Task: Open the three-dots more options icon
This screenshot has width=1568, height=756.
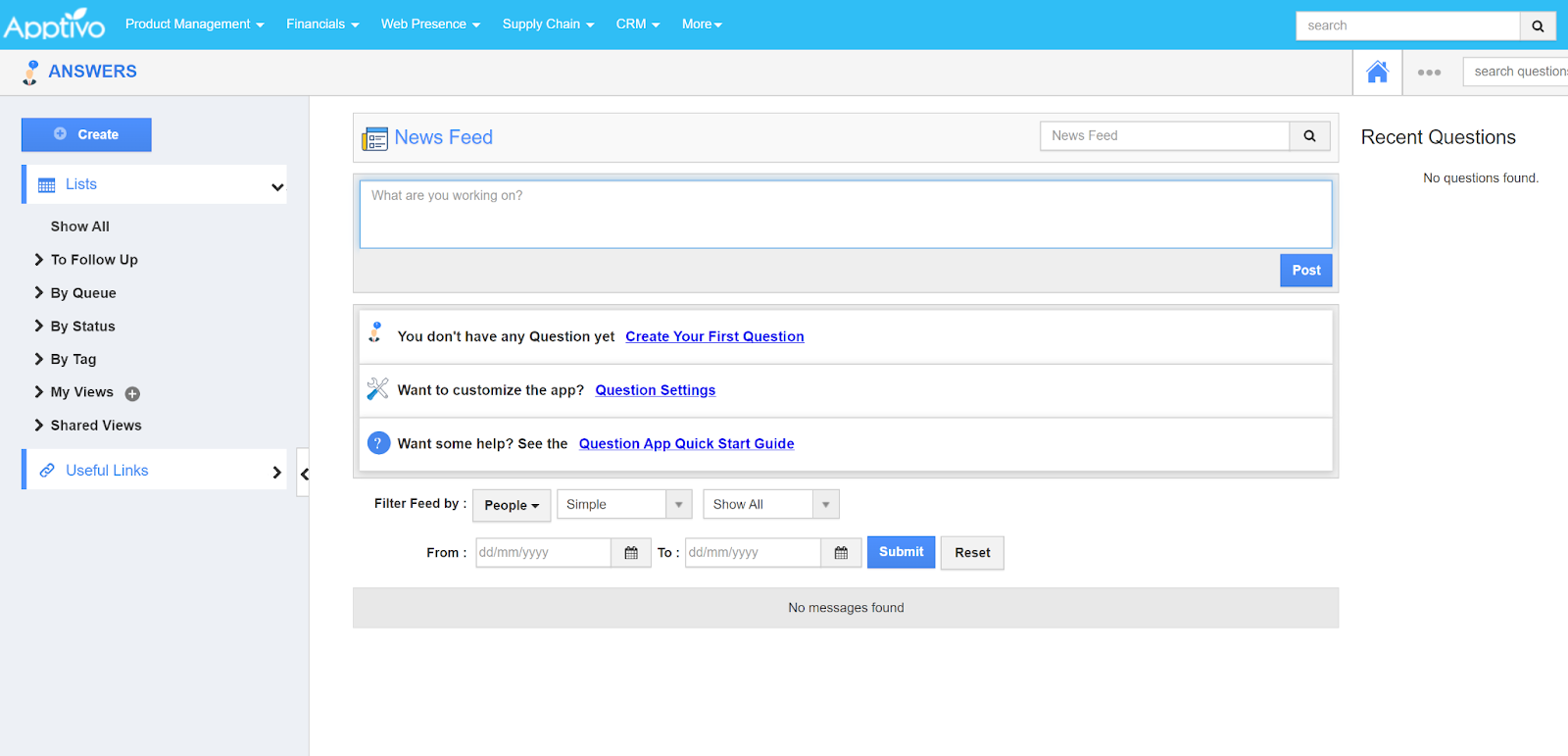Action: point(1429,73)
